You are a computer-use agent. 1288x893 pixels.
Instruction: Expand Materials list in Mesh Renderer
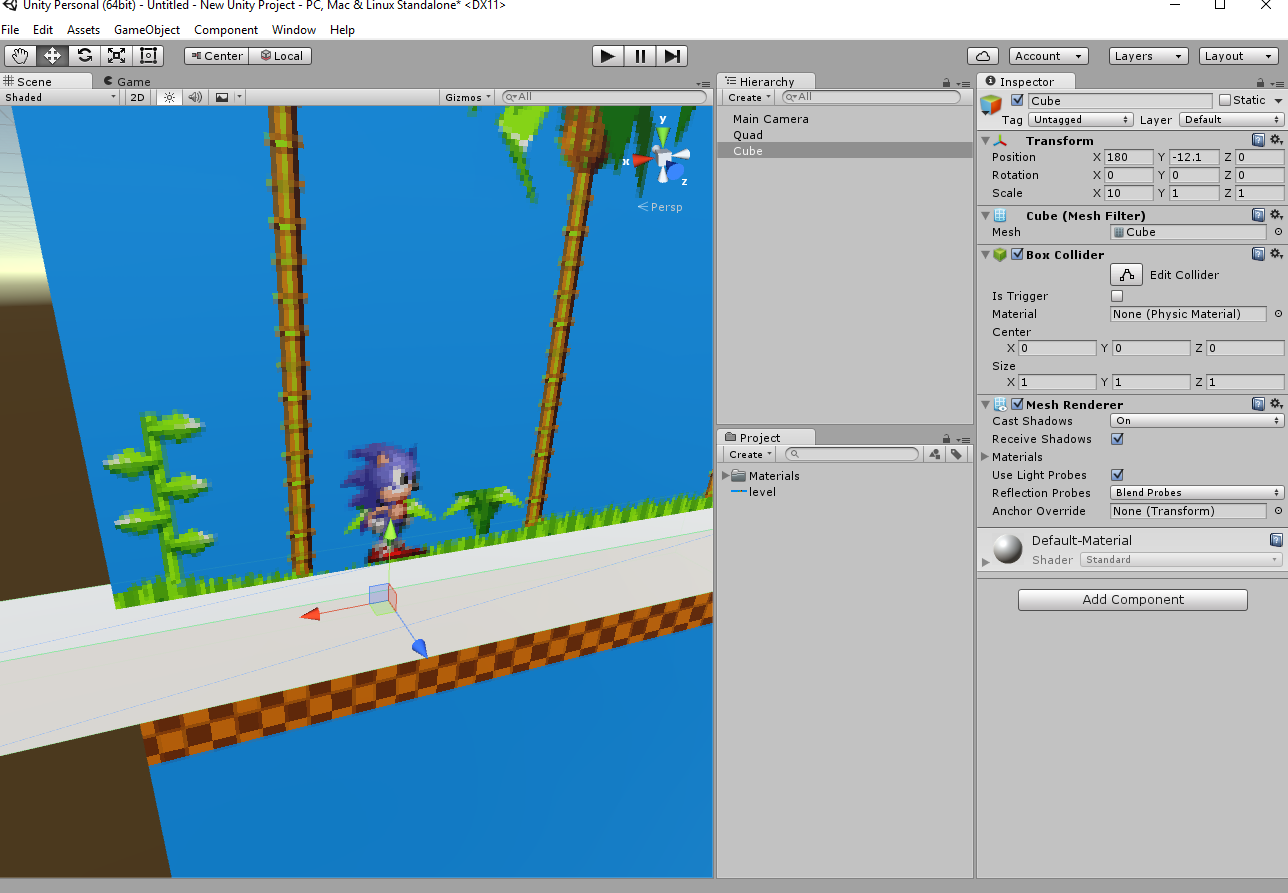tap(985, 457)
